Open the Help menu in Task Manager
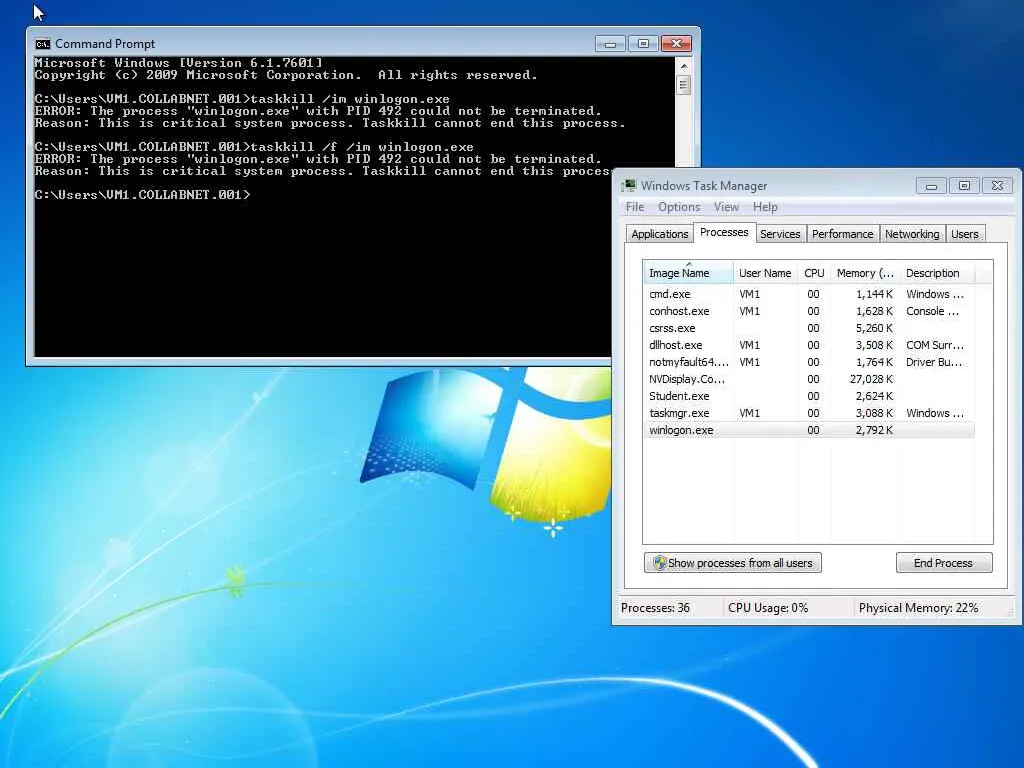The height and width of the screenshot is (768, 1024). 765,207
